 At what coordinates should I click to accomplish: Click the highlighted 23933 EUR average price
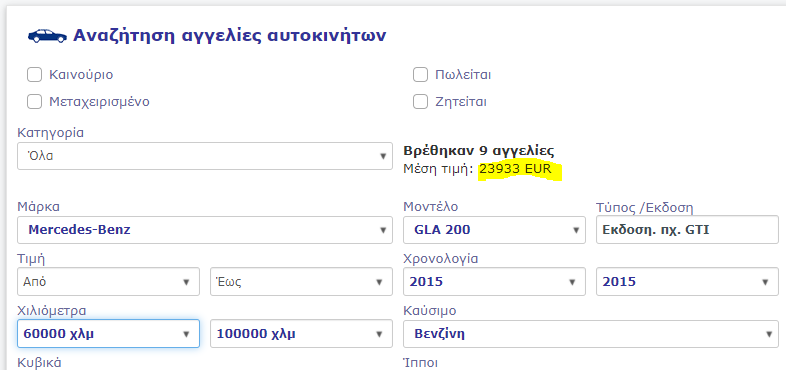coord(515,169)
